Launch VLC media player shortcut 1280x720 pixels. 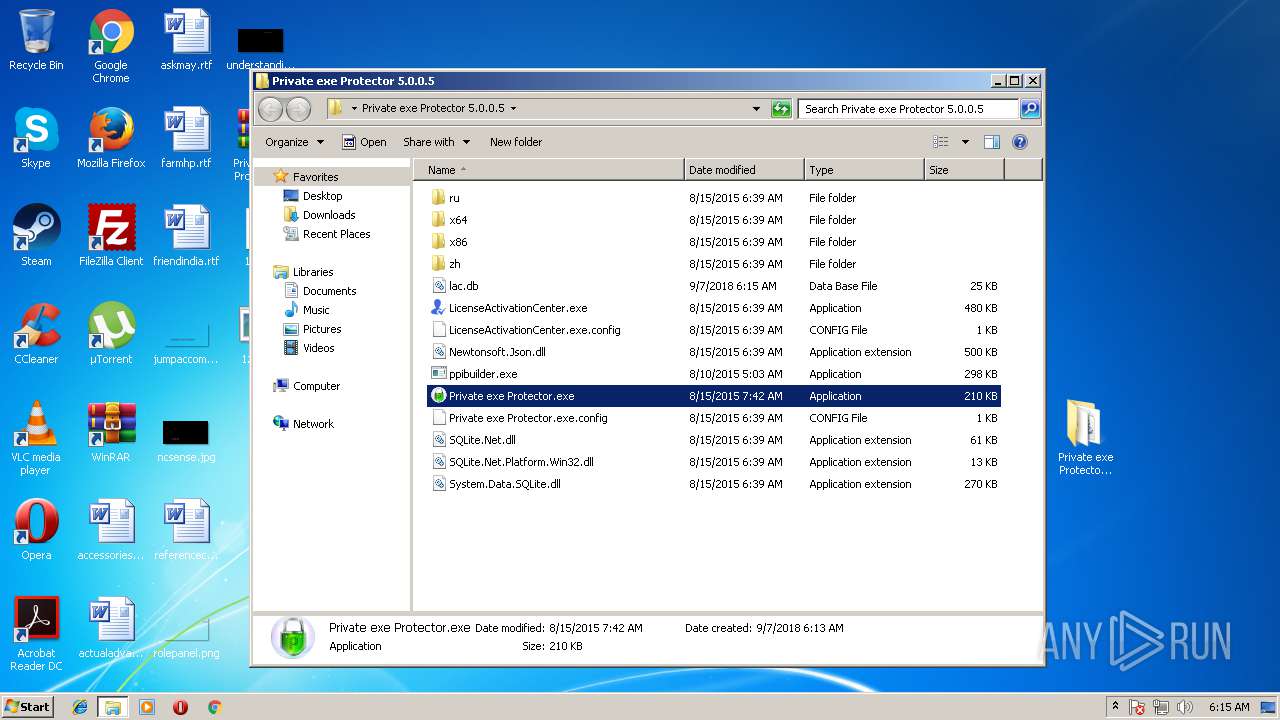tap(36, 438)
